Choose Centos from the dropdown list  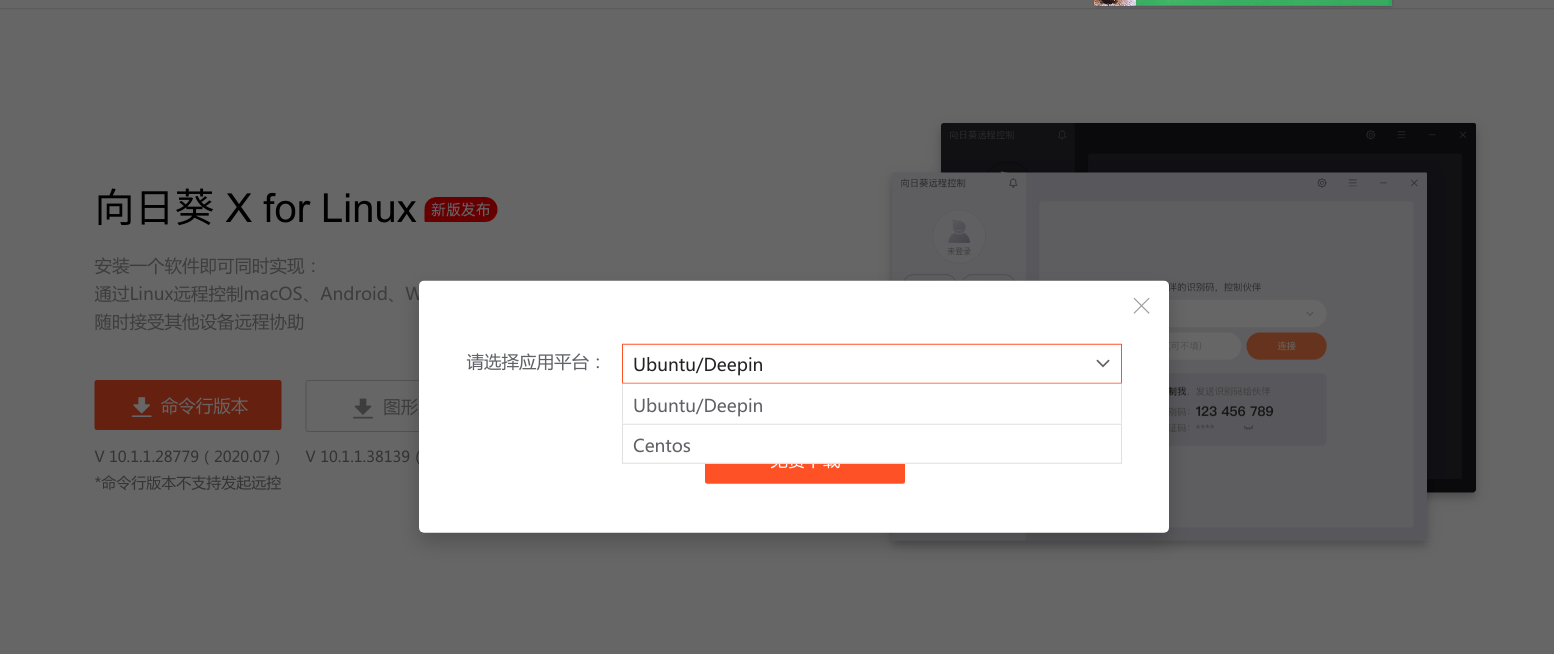(x=871, y=445)
